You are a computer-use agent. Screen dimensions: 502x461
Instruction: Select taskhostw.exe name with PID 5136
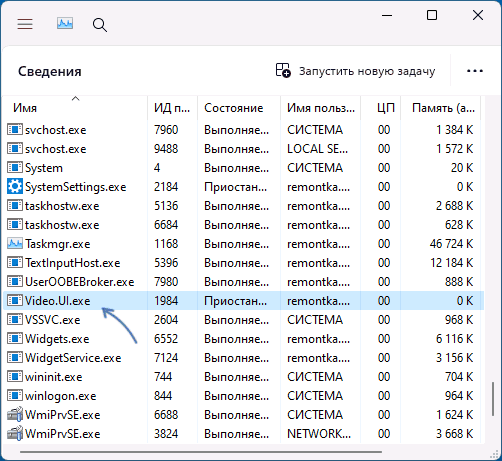62,206
